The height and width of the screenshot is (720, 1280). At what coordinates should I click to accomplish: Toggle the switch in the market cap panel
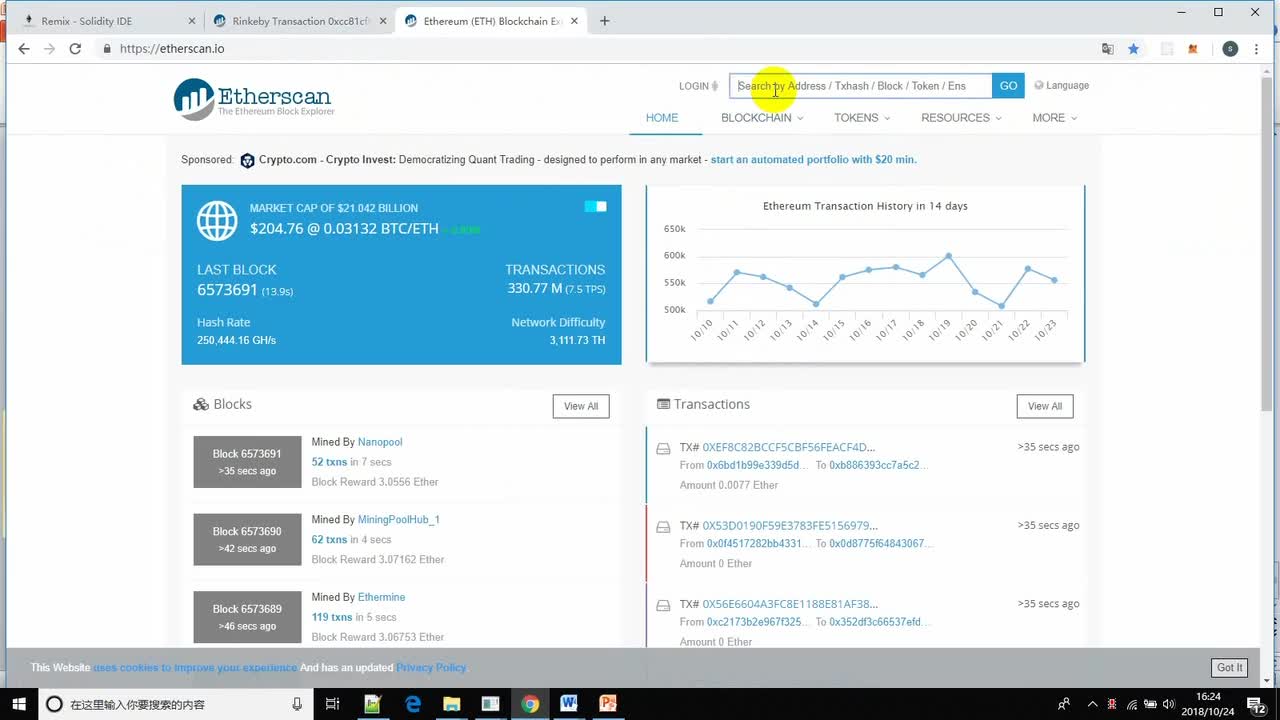595,206
